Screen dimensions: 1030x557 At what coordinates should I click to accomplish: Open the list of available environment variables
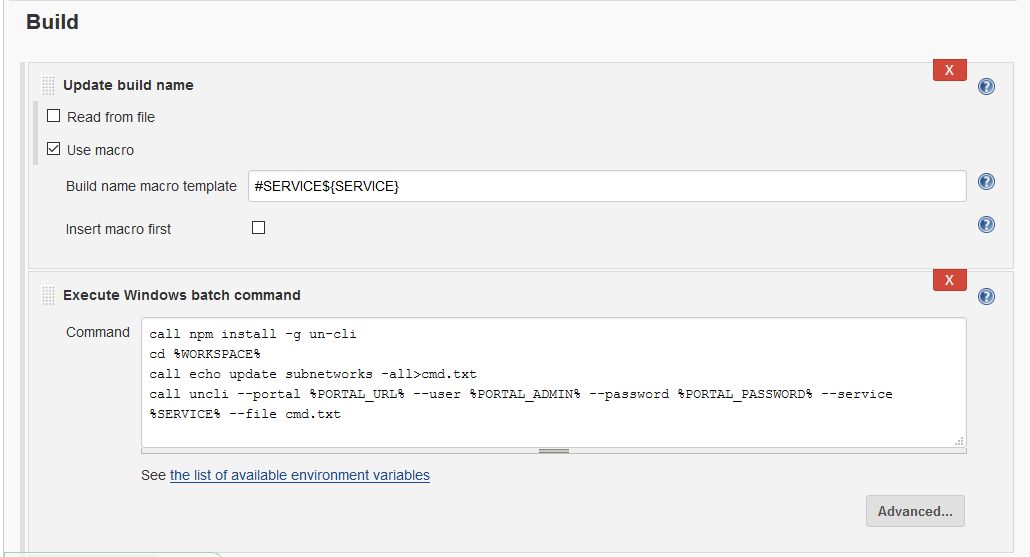299,475
